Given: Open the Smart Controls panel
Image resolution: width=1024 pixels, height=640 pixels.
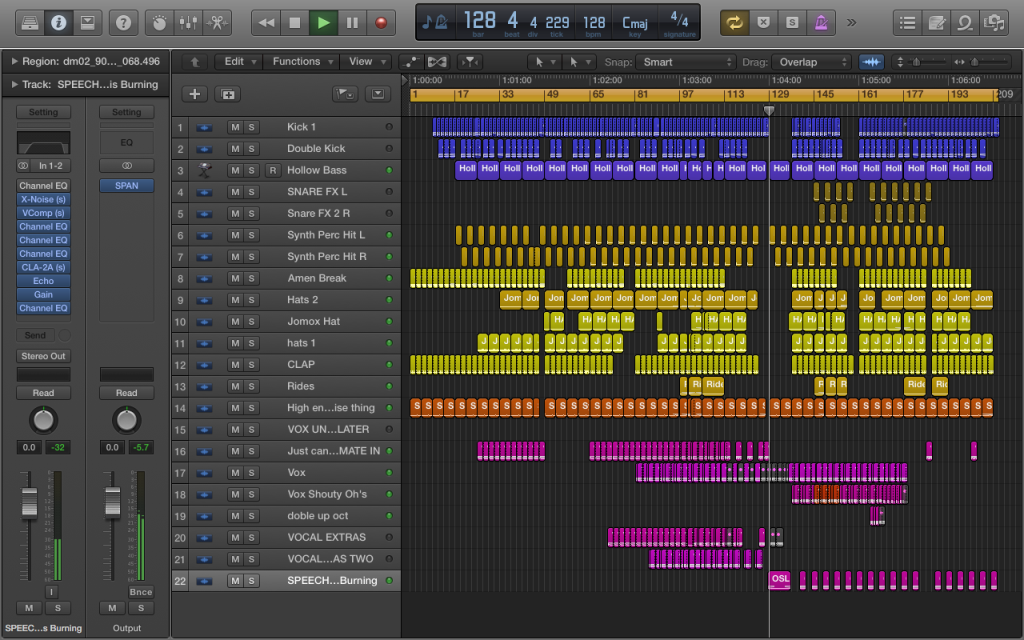Looking at the screenshot, I should (x=158, y=21).
